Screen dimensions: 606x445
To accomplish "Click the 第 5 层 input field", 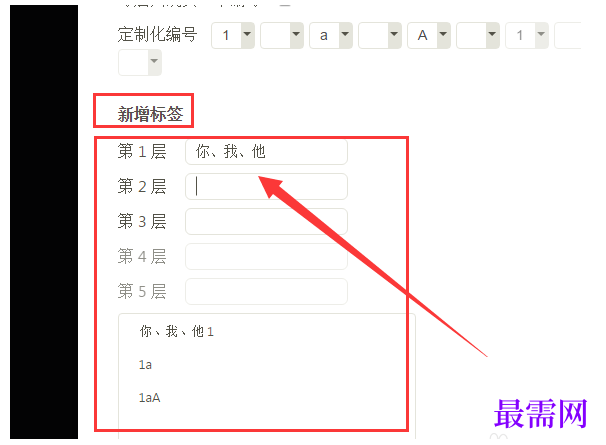I will tap(266, 291).
